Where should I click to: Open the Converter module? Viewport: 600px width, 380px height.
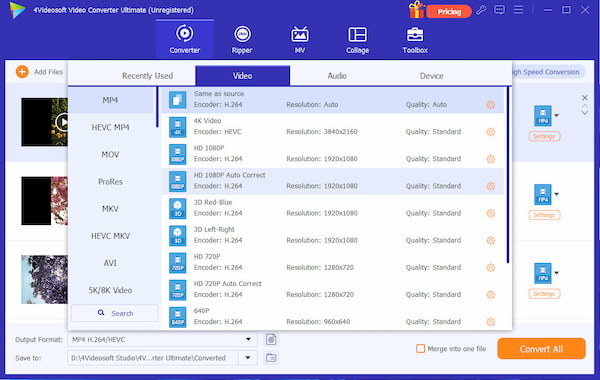184,39
